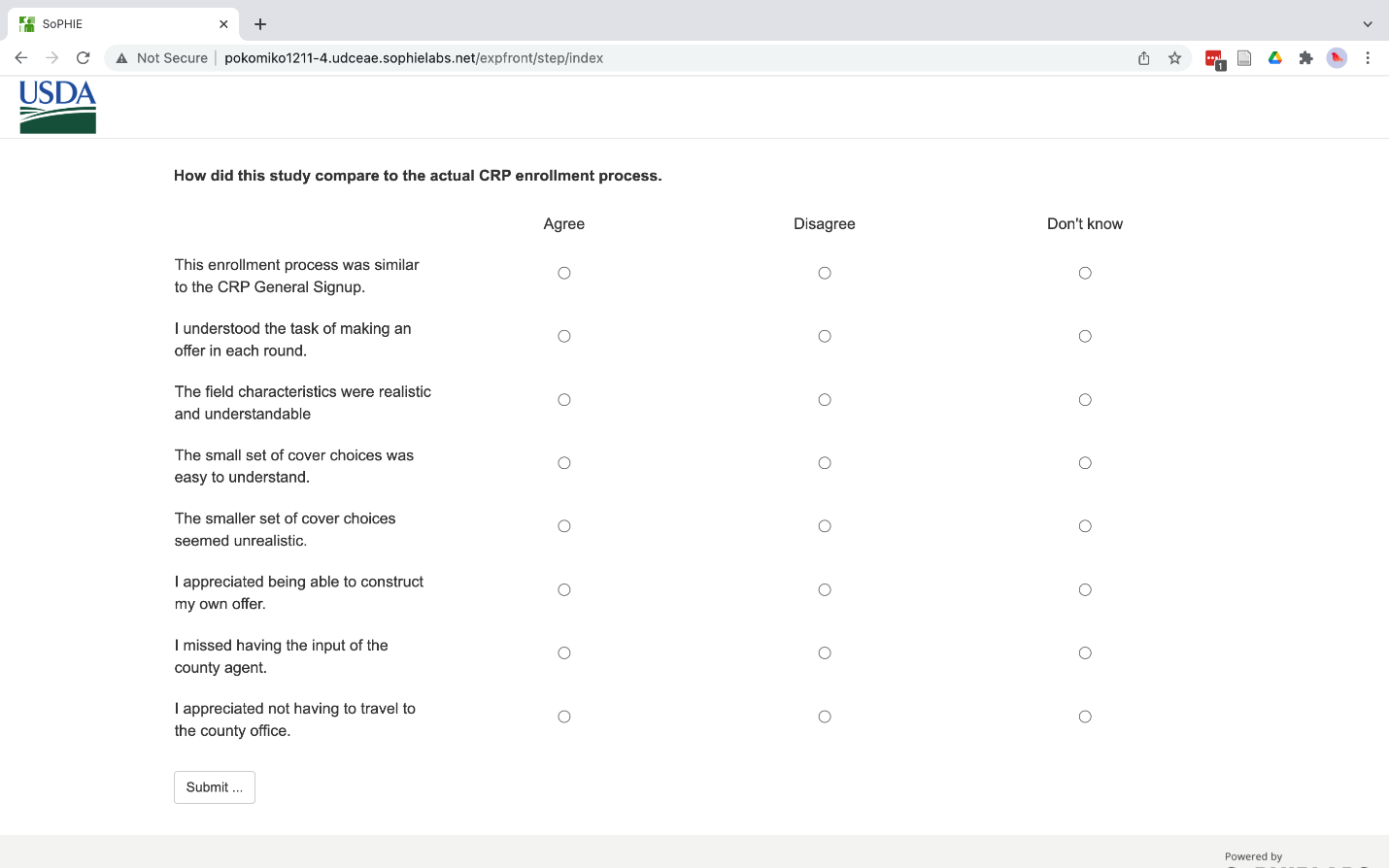Screen dimensions: 1389x868
Task: Select Agree for CRP General Signup similarity
Action: (x=564, y=273)
